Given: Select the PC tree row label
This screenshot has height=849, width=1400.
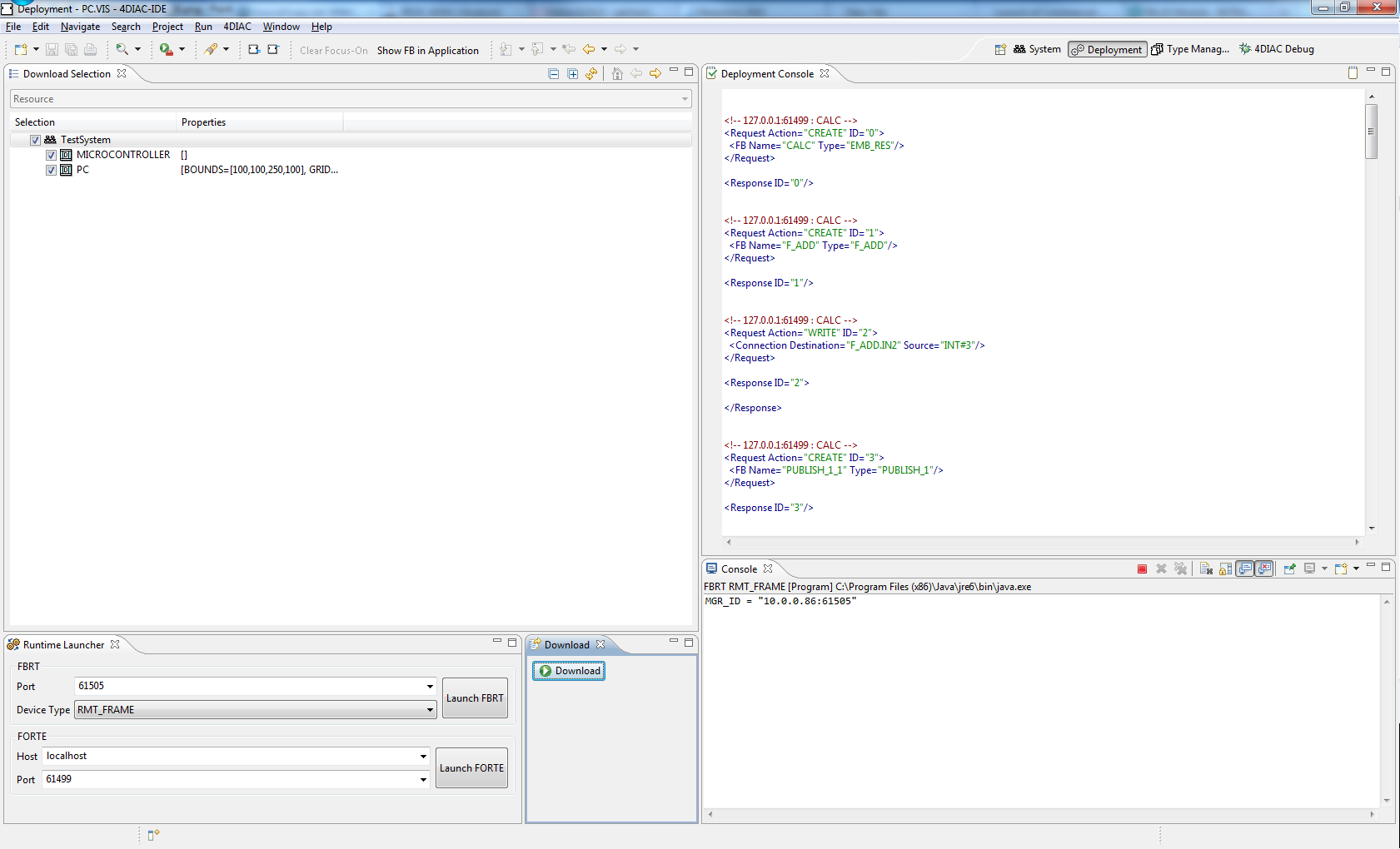Looking at the screenshot, I should point(82,170).
